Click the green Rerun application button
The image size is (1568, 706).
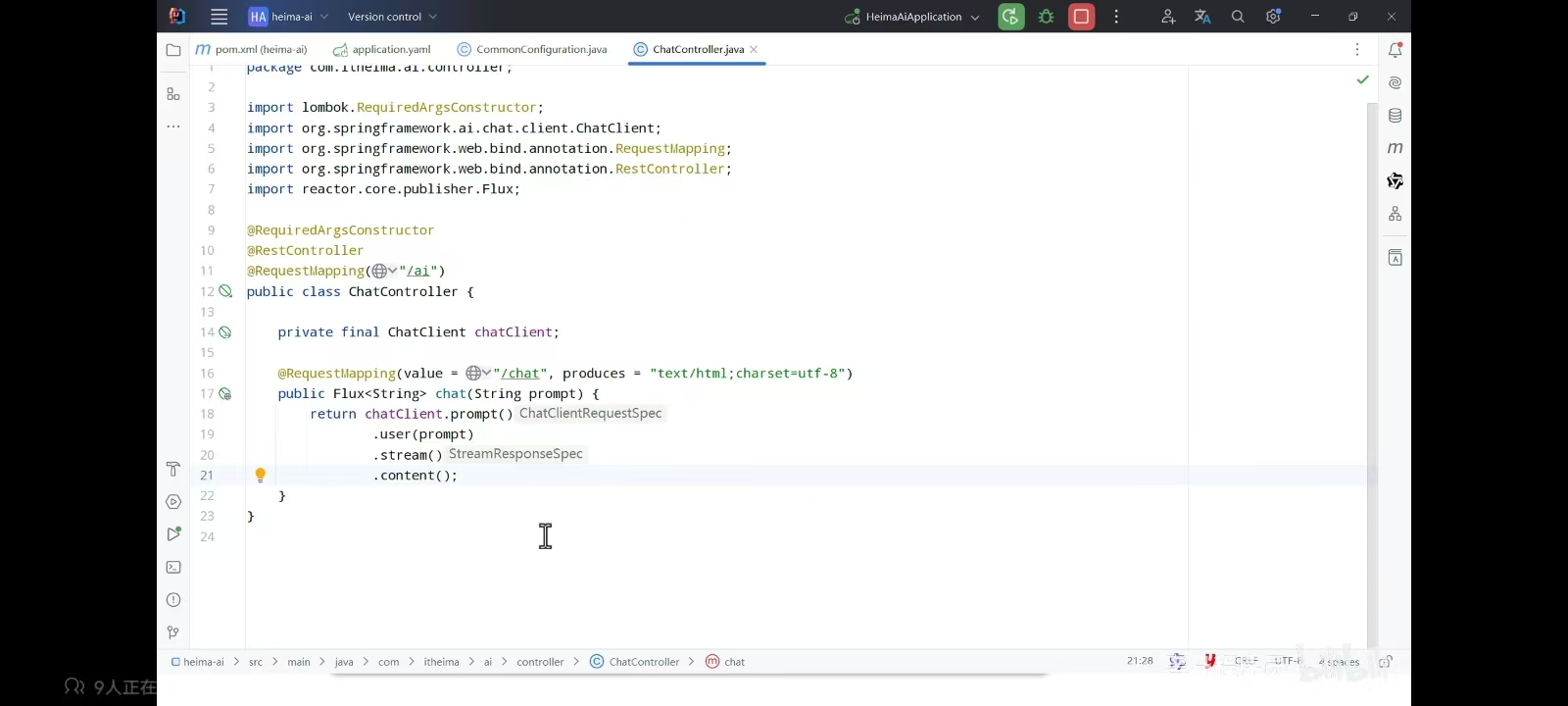1010,17
